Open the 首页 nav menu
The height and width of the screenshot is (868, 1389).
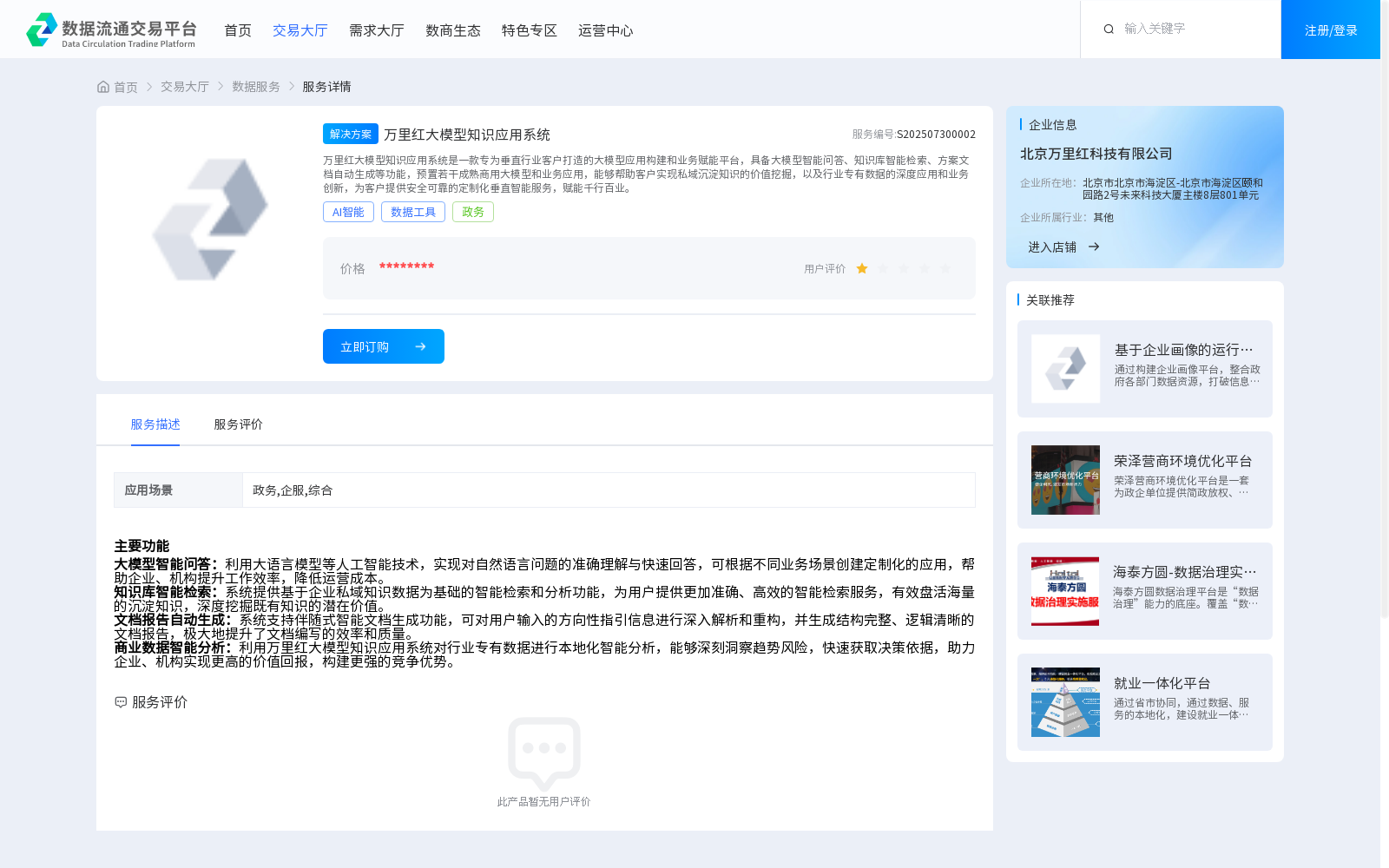(238, 30)
